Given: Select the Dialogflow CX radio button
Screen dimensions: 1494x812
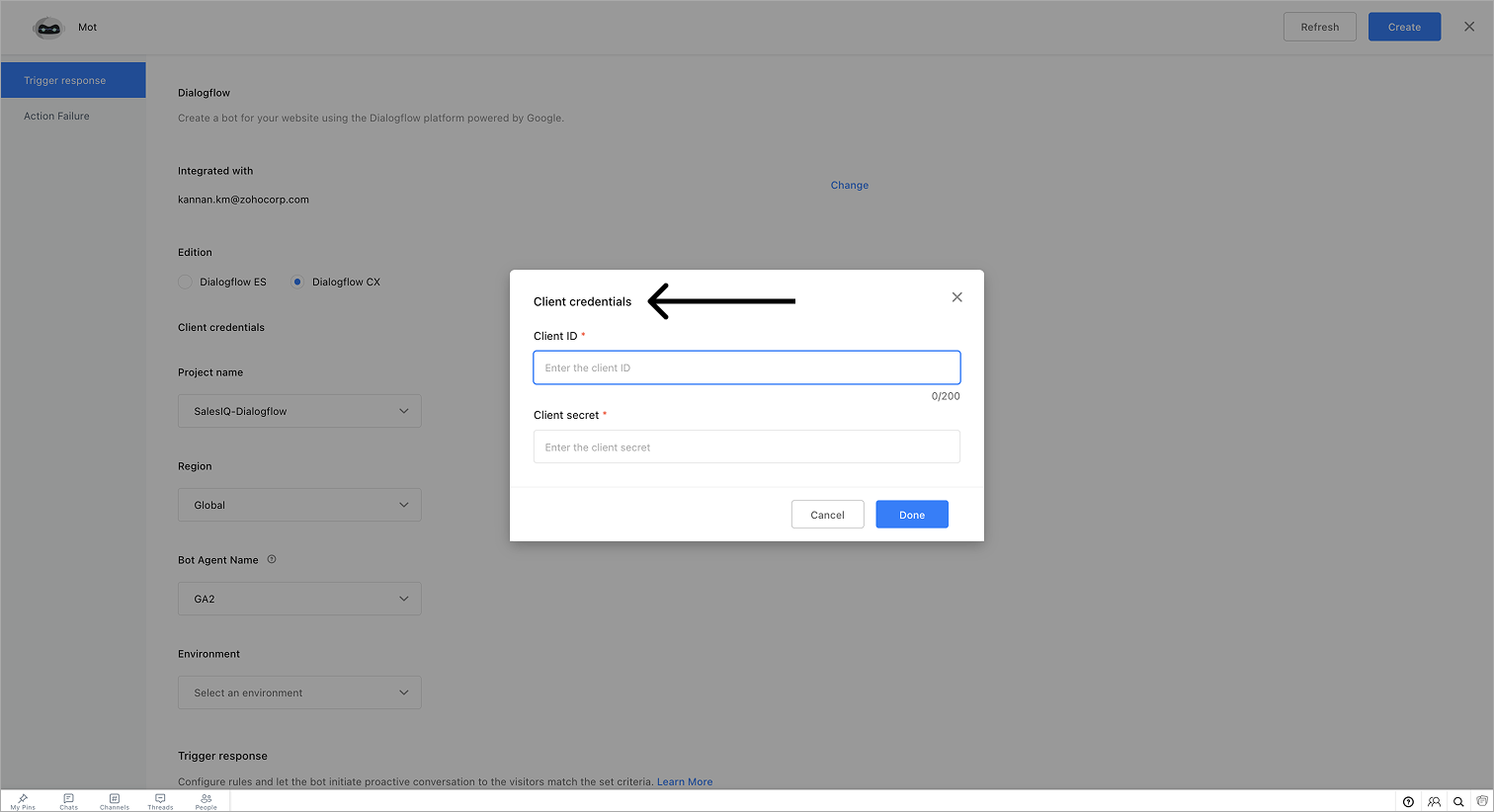Looking at the screenshot, I should 297,282.
